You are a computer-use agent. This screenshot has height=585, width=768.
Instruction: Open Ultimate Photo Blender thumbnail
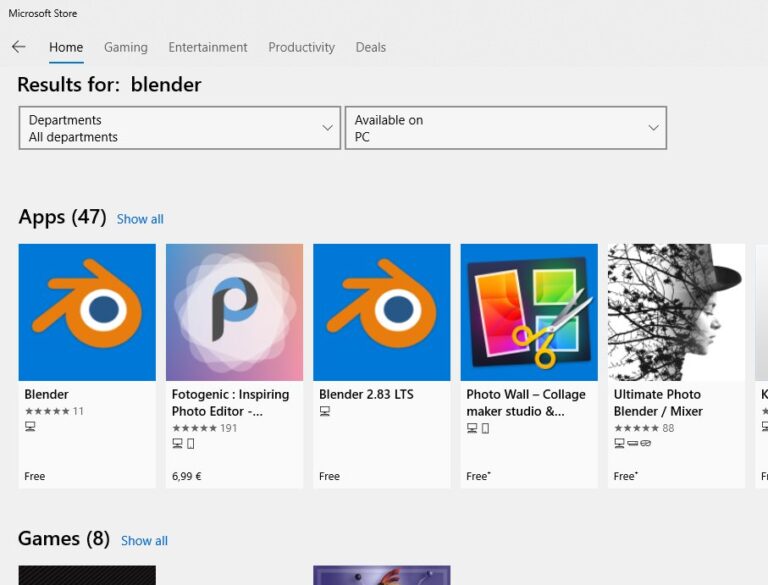pyautogui.click(x=676, y=312)
